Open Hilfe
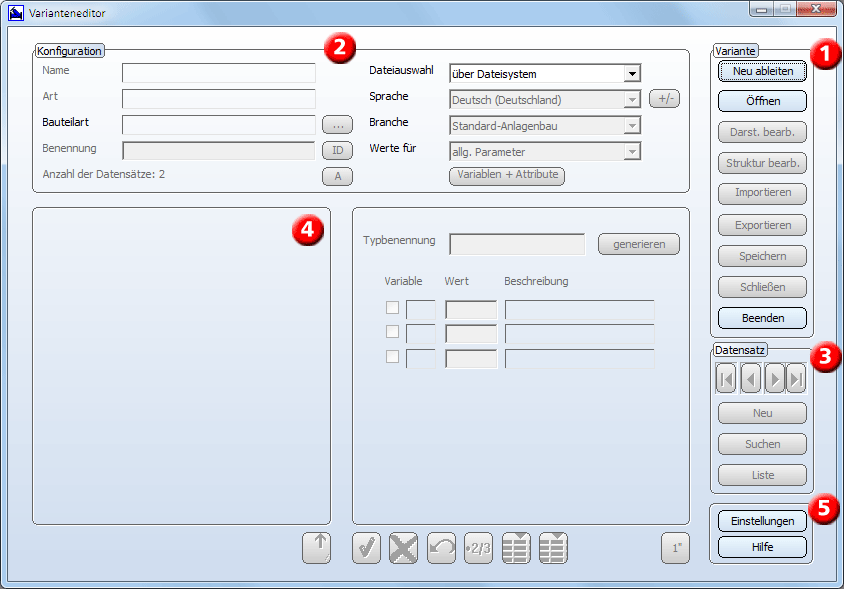 (x=763, y=546)
